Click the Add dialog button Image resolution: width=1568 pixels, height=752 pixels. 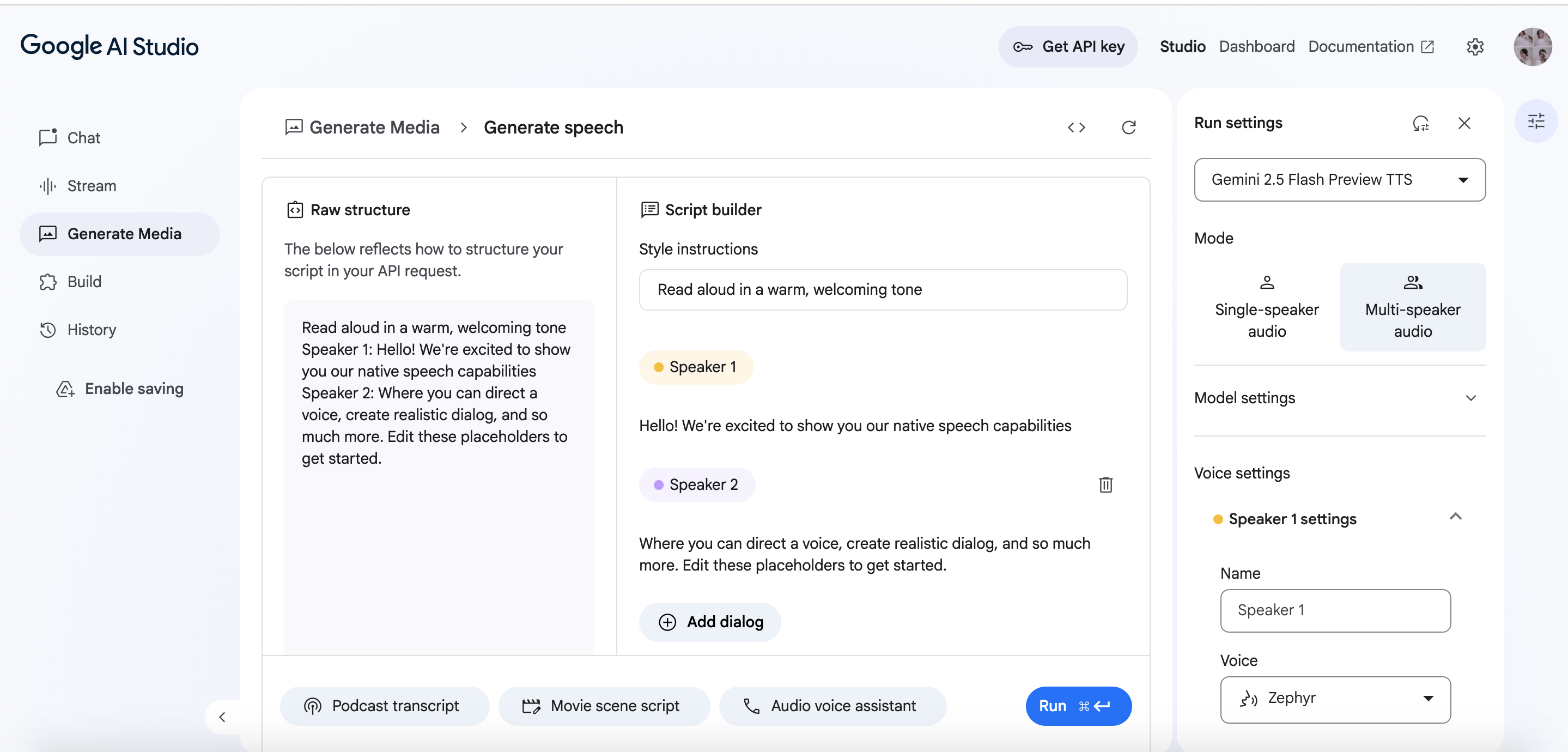click(710, 622)
